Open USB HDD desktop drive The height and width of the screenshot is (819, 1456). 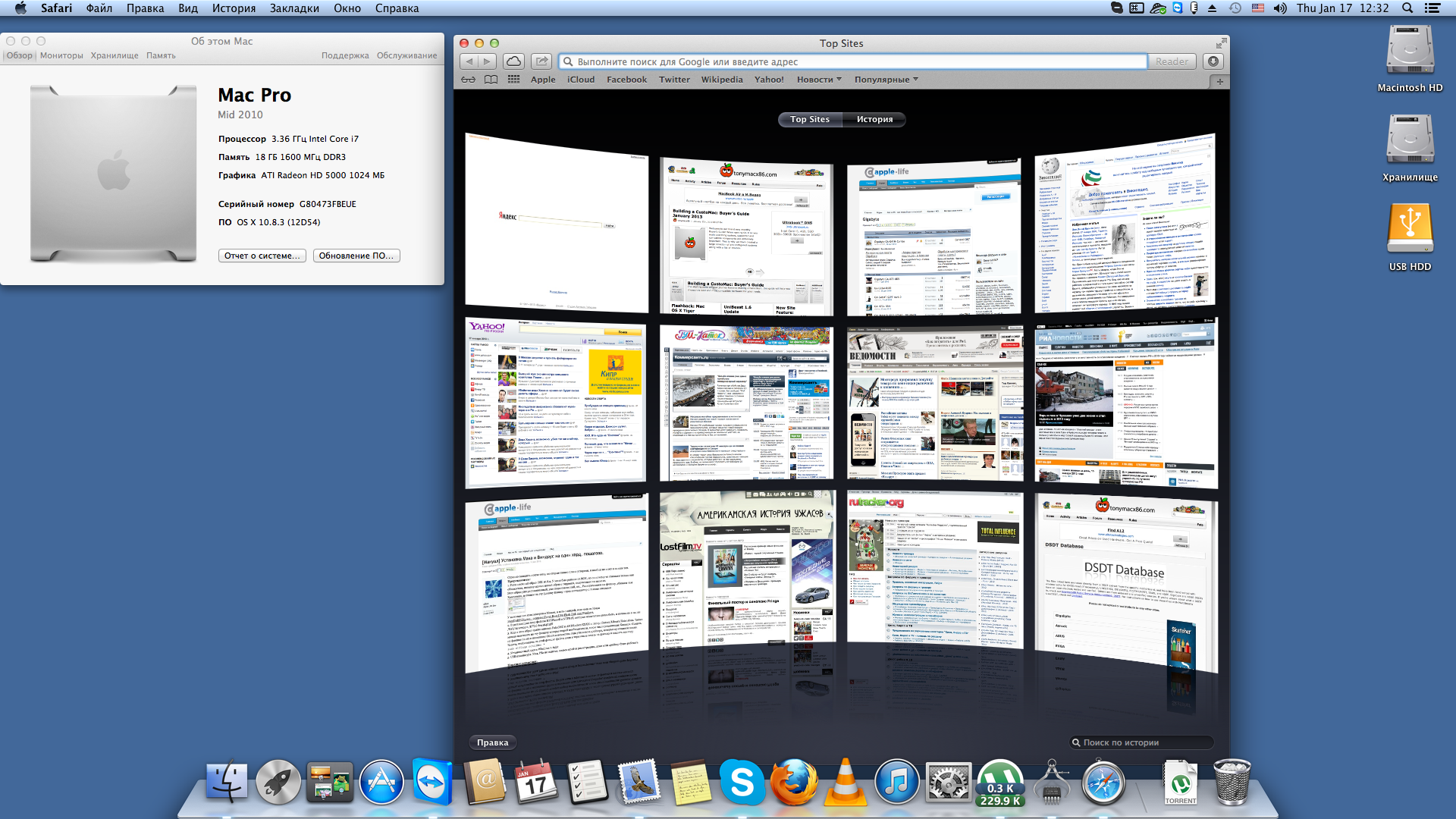pos(1410,237)
